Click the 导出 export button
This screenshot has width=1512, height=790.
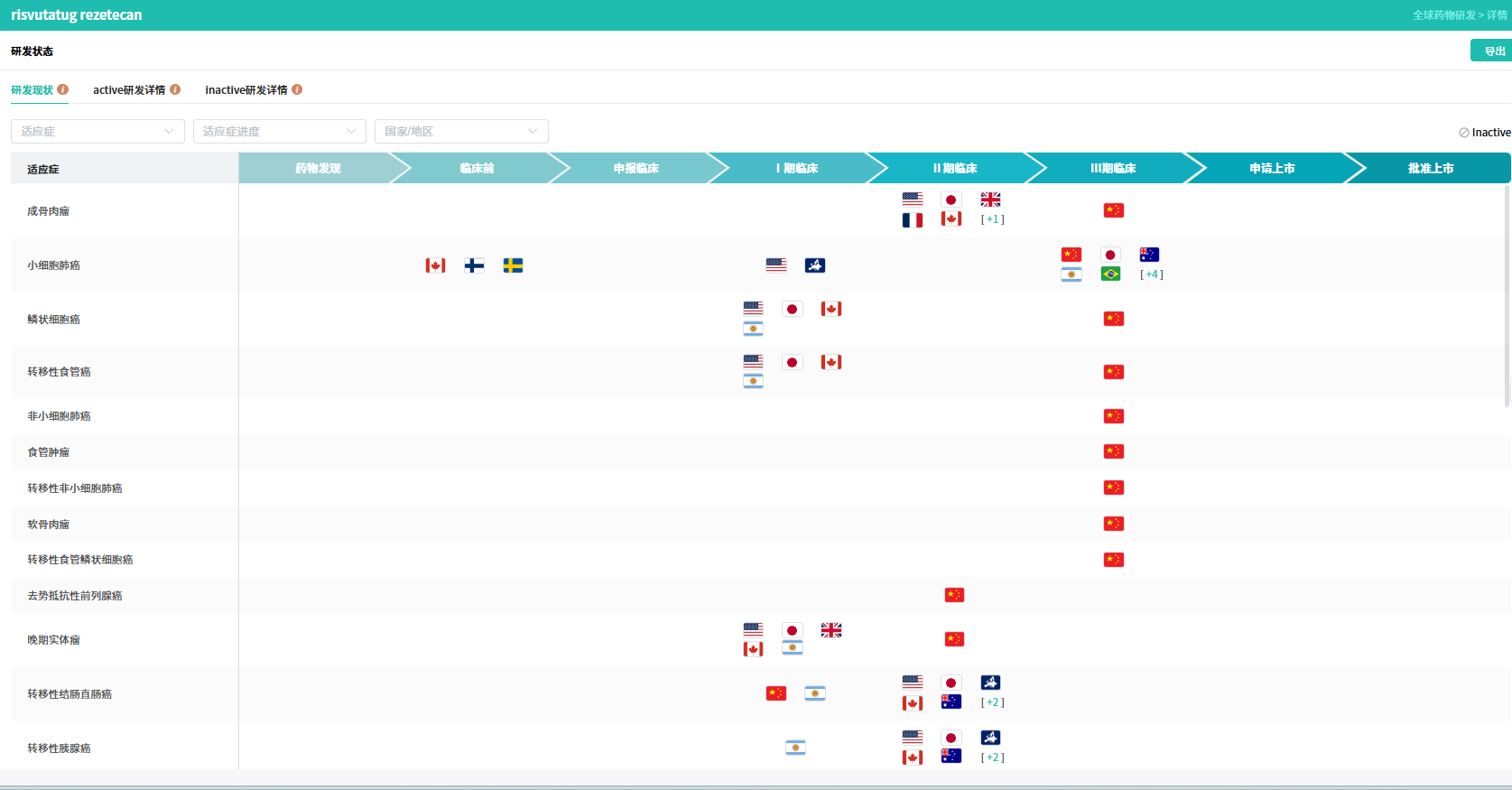[1492, 51]
